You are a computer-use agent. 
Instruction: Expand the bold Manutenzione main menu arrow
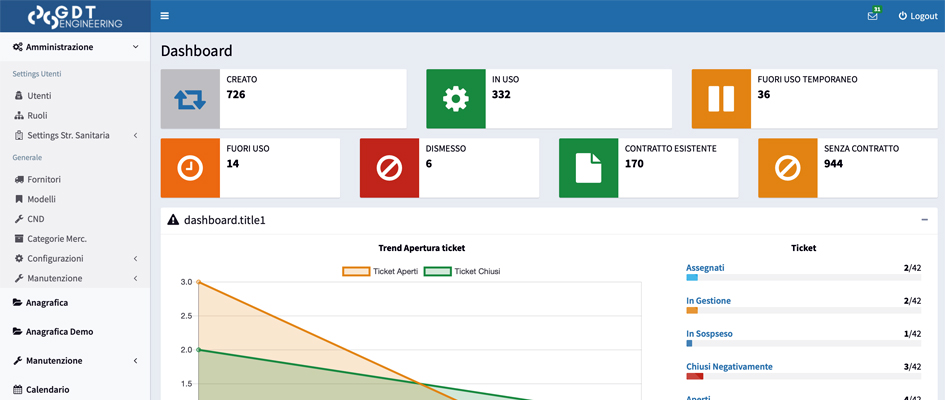136,361
